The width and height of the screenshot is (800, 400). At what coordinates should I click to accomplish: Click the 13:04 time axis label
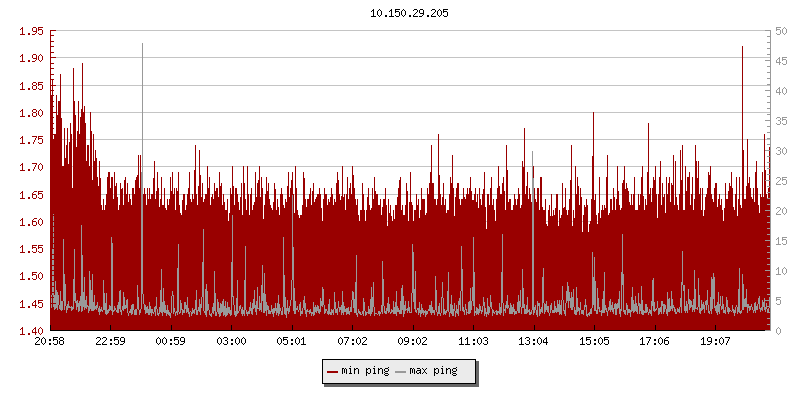(x=533, y=341)
